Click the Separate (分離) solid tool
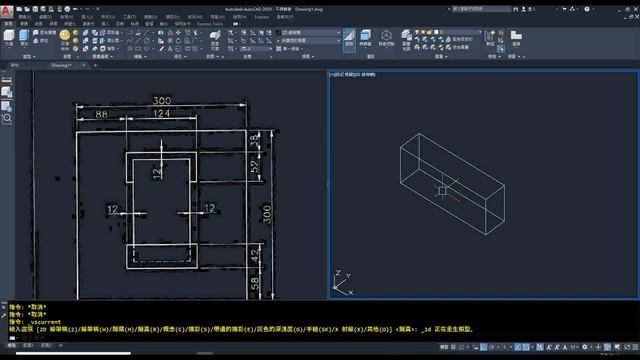 109,49
